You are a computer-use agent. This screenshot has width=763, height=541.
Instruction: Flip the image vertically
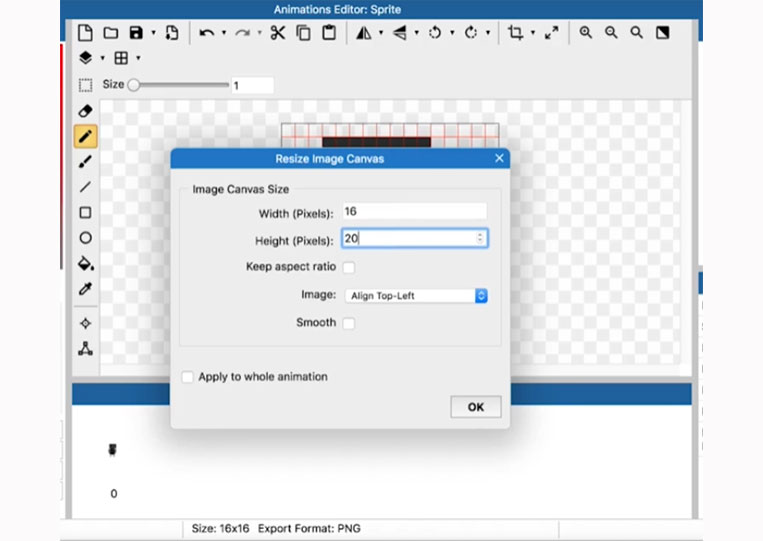400,33
